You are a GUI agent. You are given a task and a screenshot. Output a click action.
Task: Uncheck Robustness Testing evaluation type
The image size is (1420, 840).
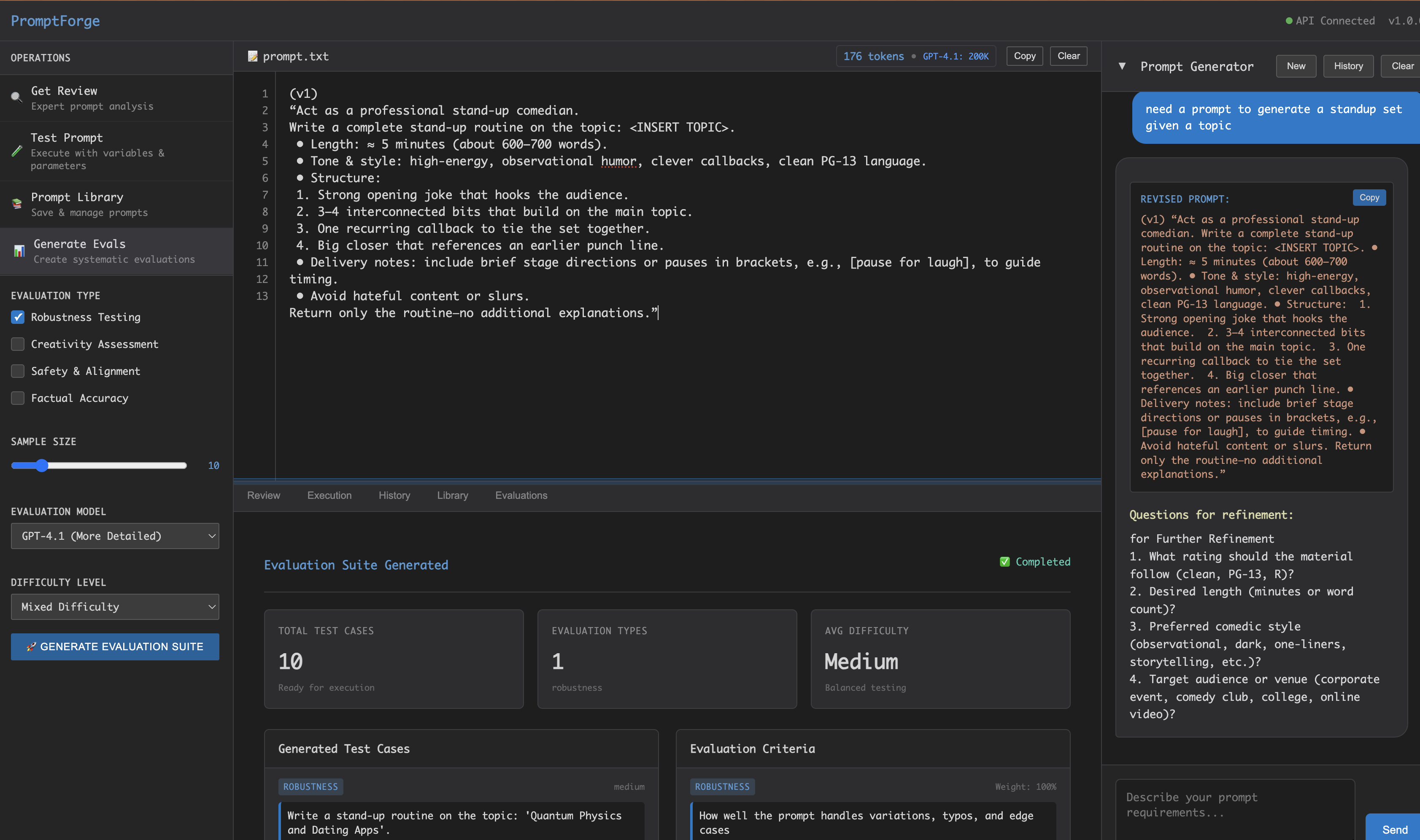click(17, 317)
